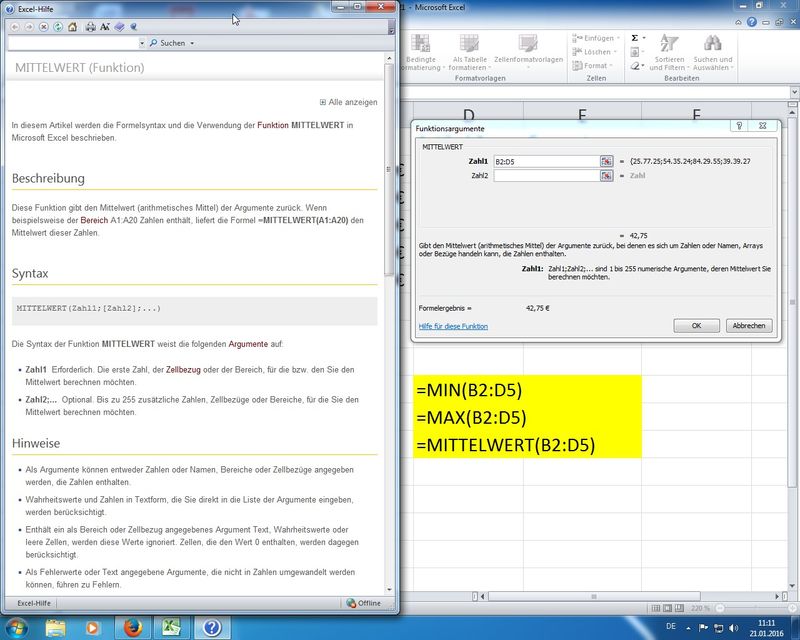
Task: Click the AutoSum sigma icon in ribbon
Action: coord(634,38)
